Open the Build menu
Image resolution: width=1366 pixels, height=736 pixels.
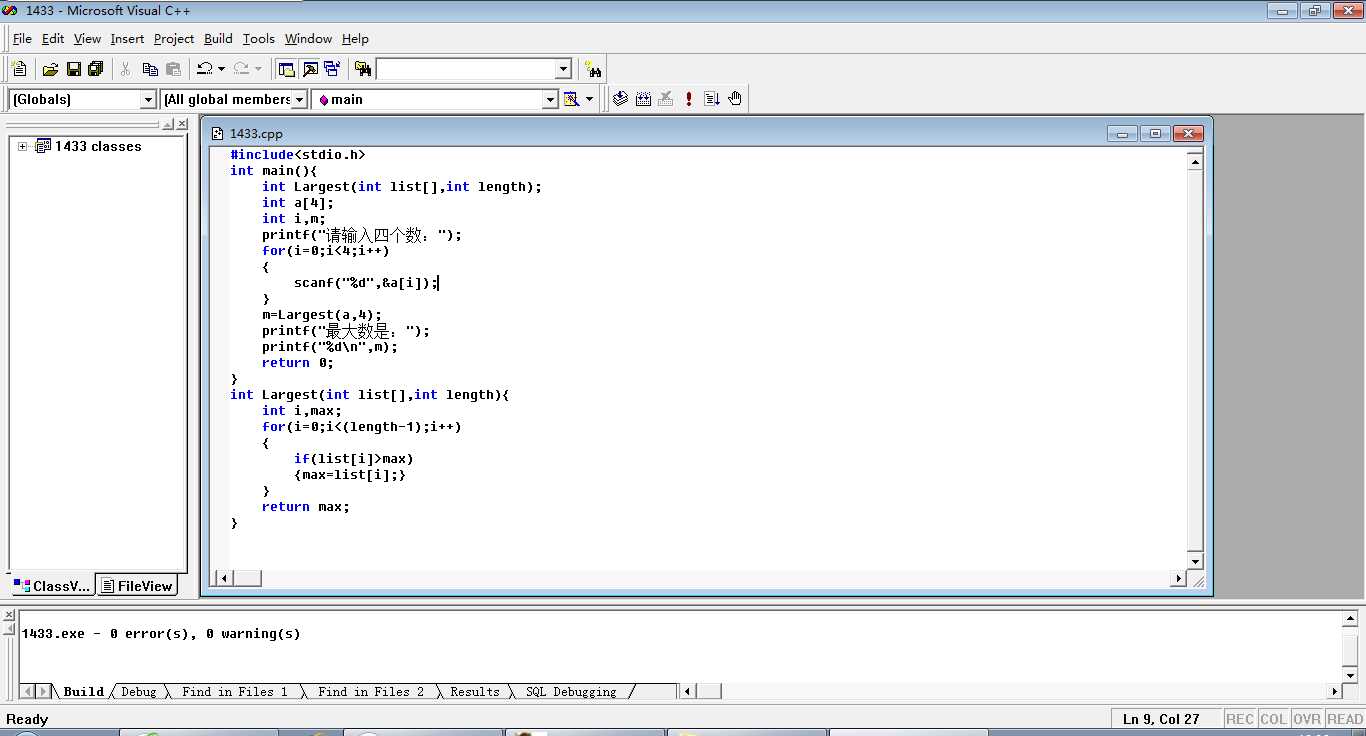point(218,38)
